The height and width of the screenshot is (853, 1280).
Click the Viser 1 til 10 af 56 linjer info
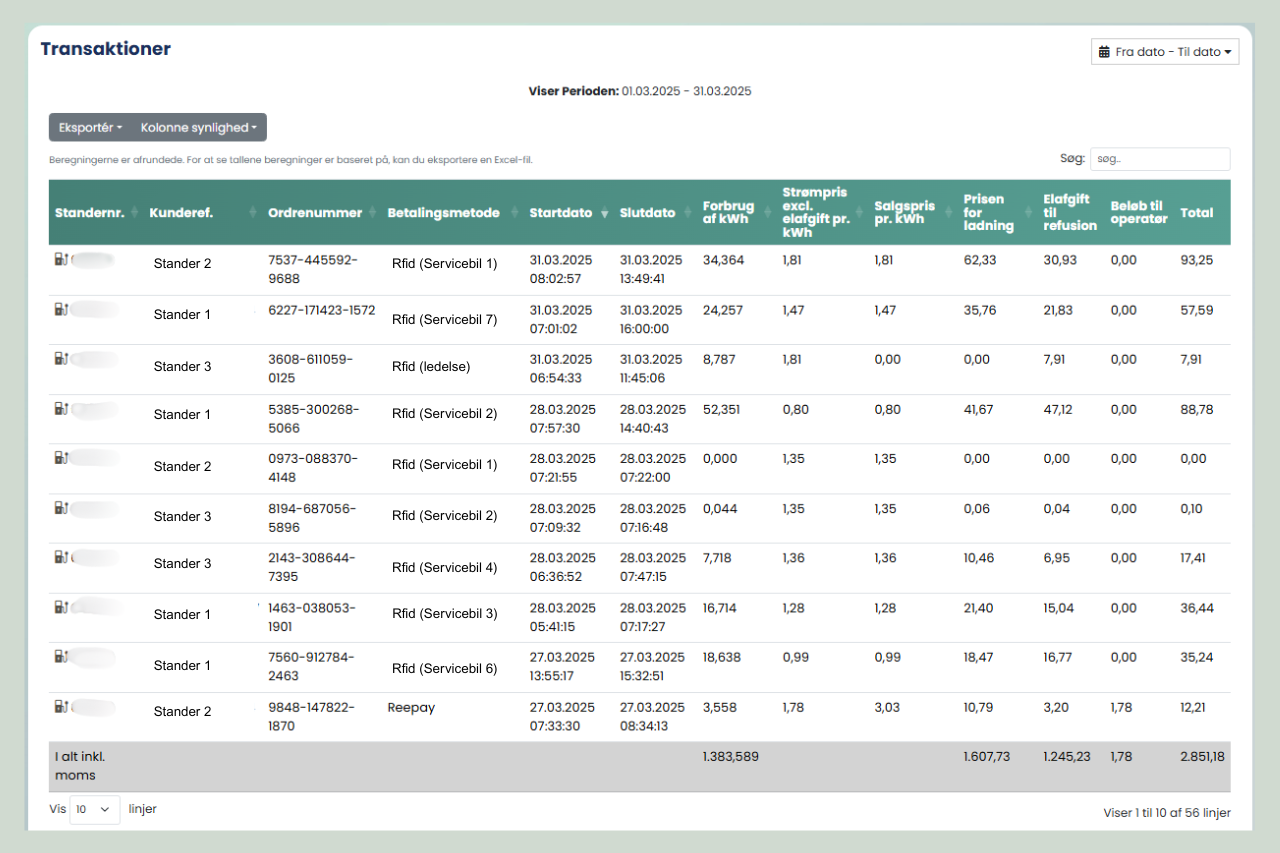tap(1167, 813)
